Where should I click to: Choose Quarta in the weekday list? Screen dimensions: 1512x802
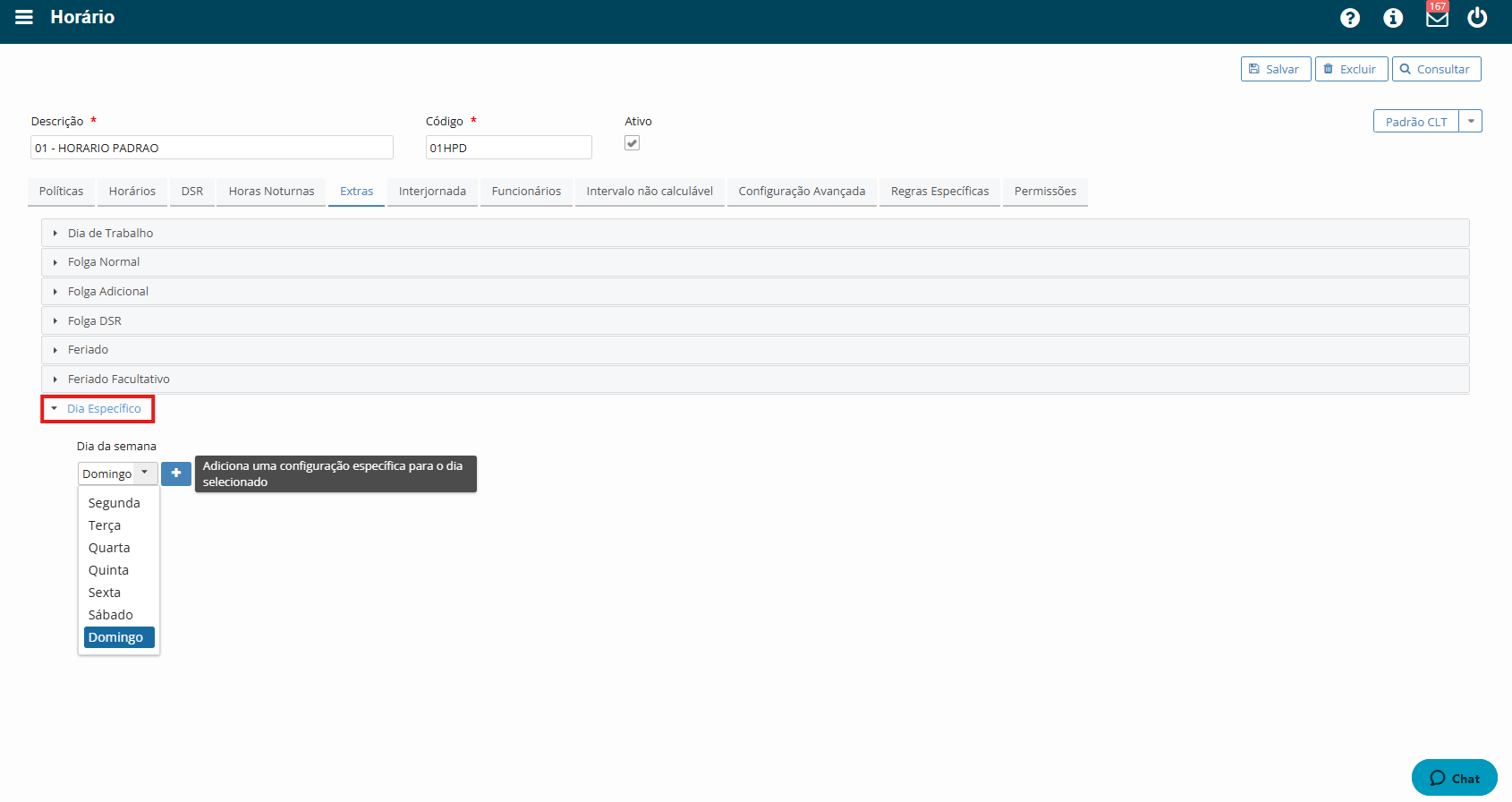(x=119, y=548)
